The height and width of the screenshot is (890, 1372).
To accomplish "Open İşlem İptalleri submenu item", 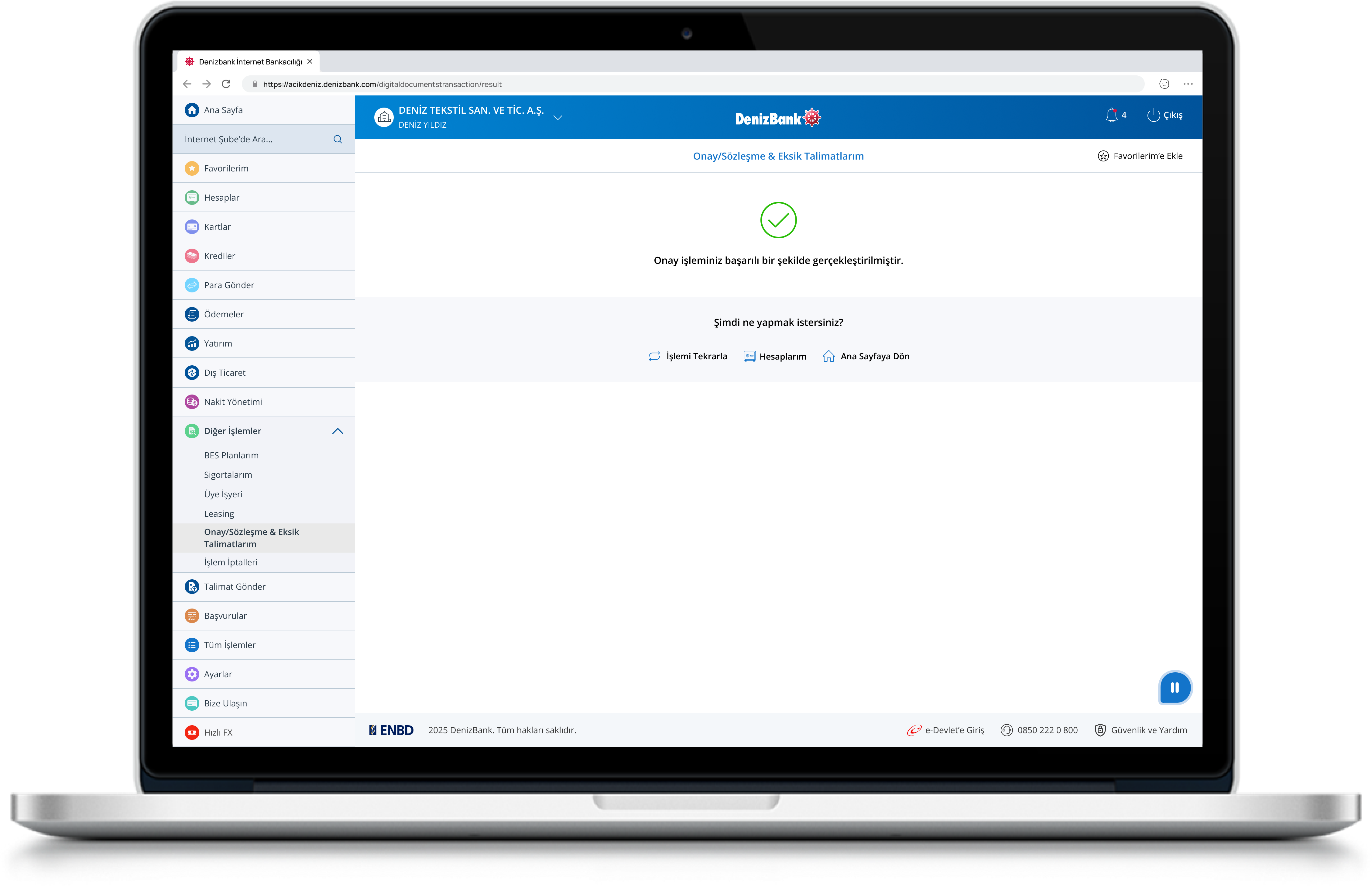I will pyautogui.click(x=231, y=562).
